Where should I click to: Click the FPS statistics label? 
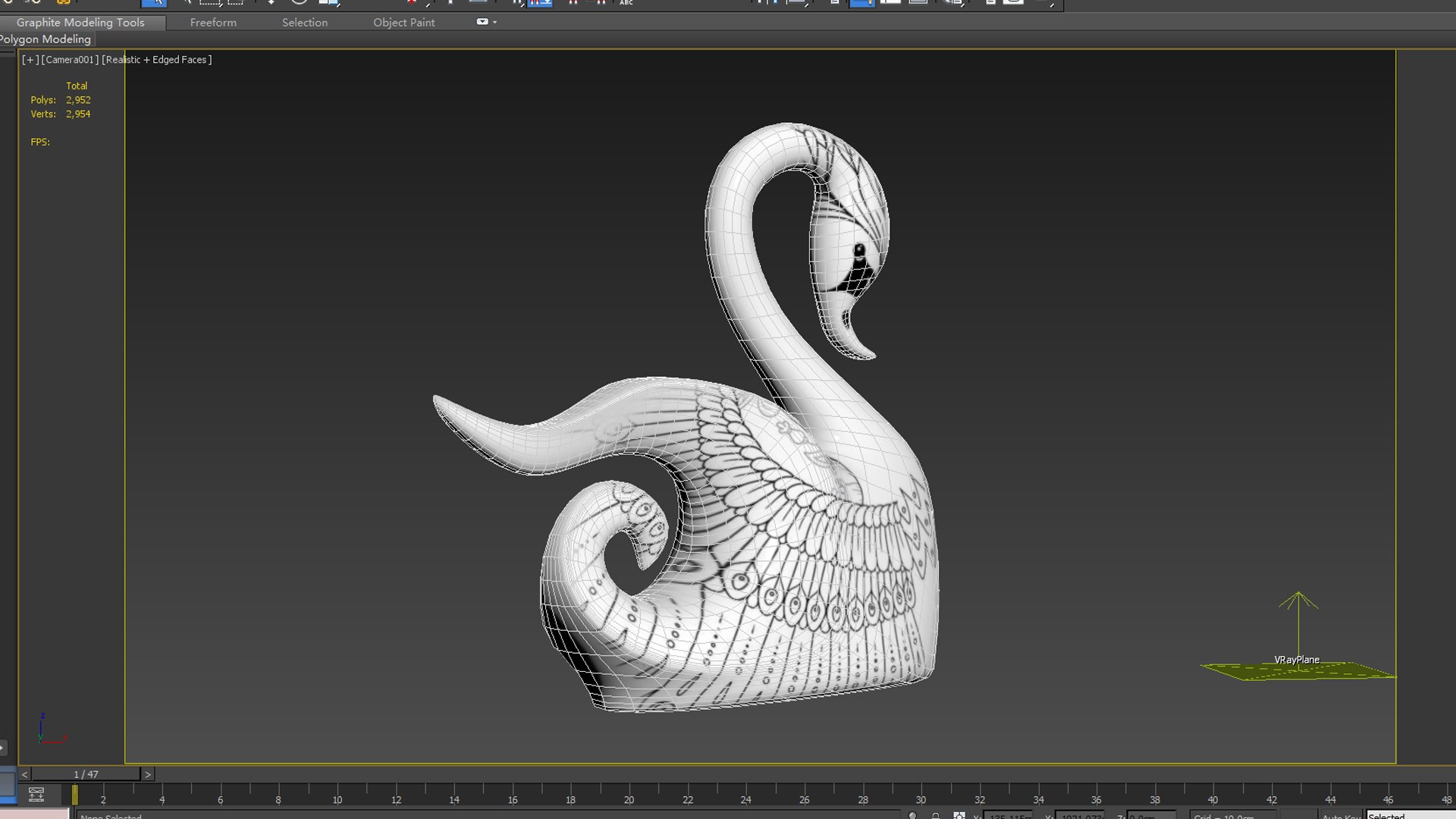click(40, 142)
